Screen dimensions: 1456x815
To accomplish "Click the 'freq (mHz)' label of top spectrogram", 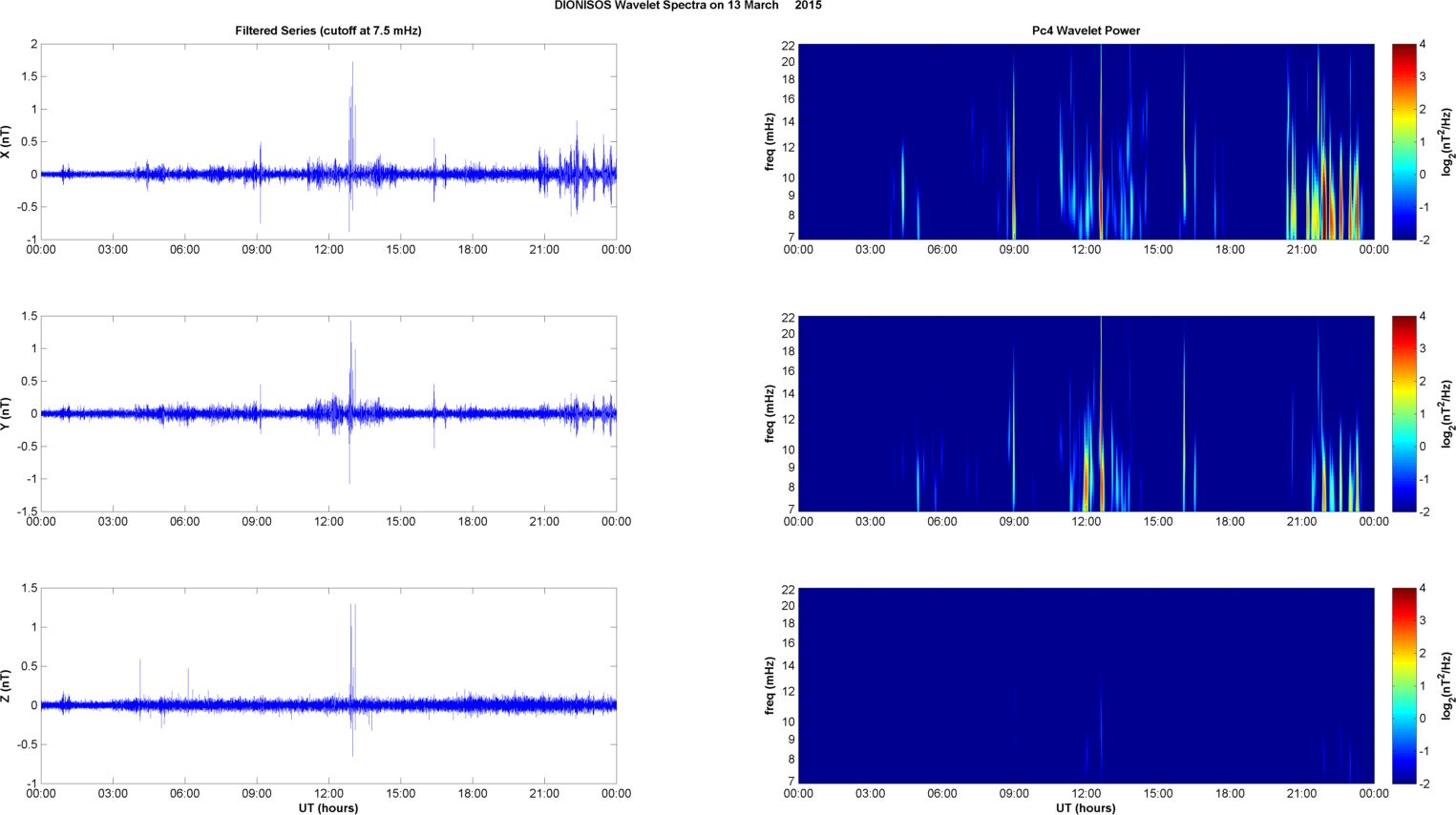I will click(770, 141).
